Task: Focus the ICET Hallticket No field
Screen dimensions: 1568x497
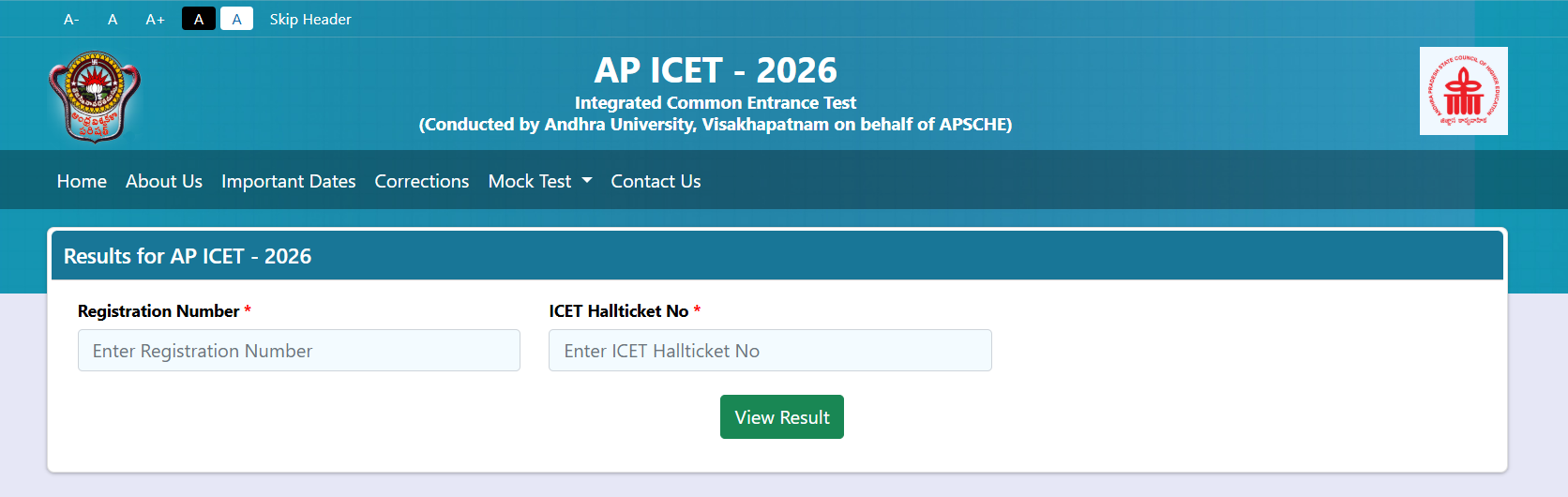Action: tap(770, 351)
